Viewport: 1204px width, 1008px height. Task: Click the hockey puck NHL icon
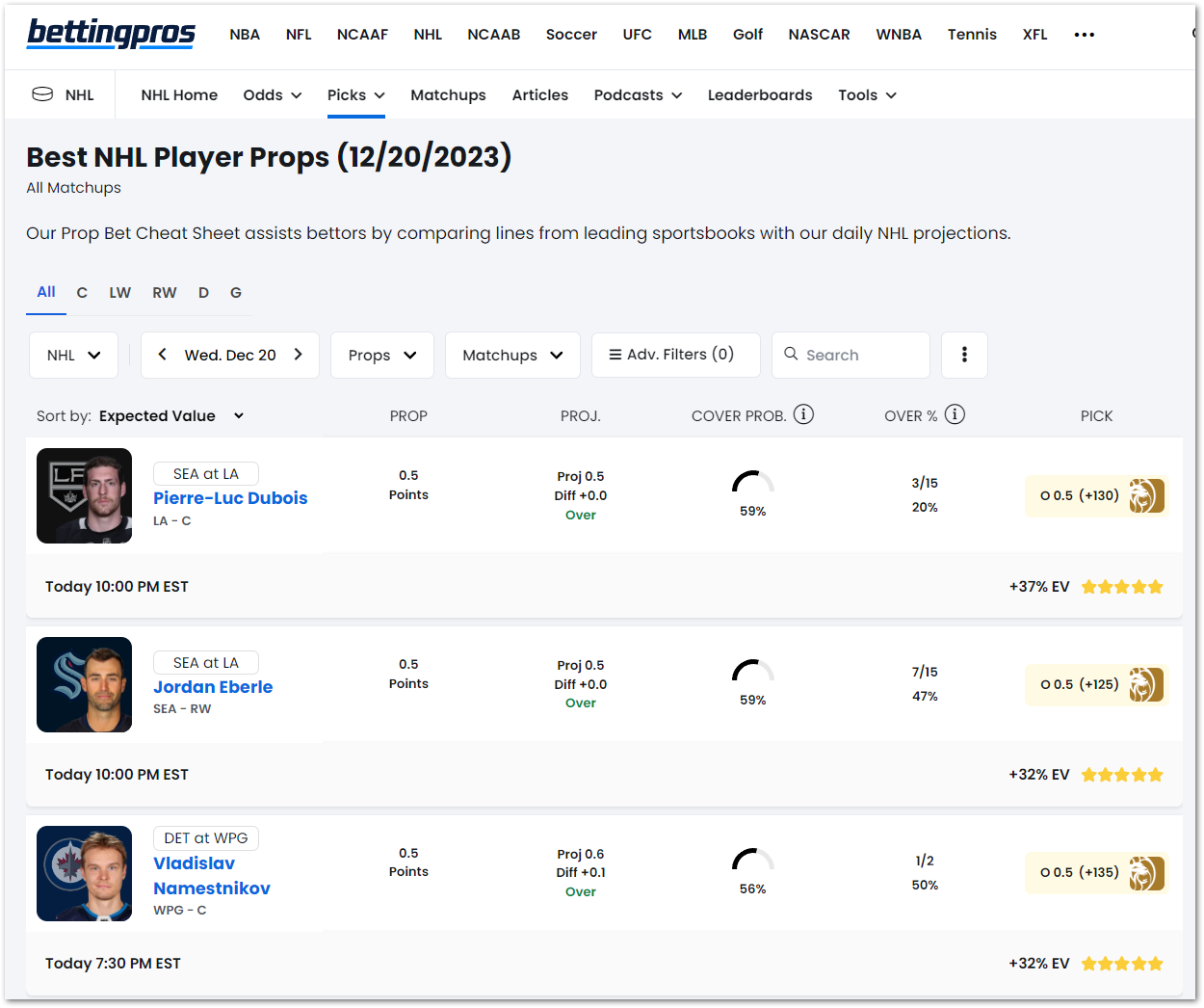tap(42, 94)
